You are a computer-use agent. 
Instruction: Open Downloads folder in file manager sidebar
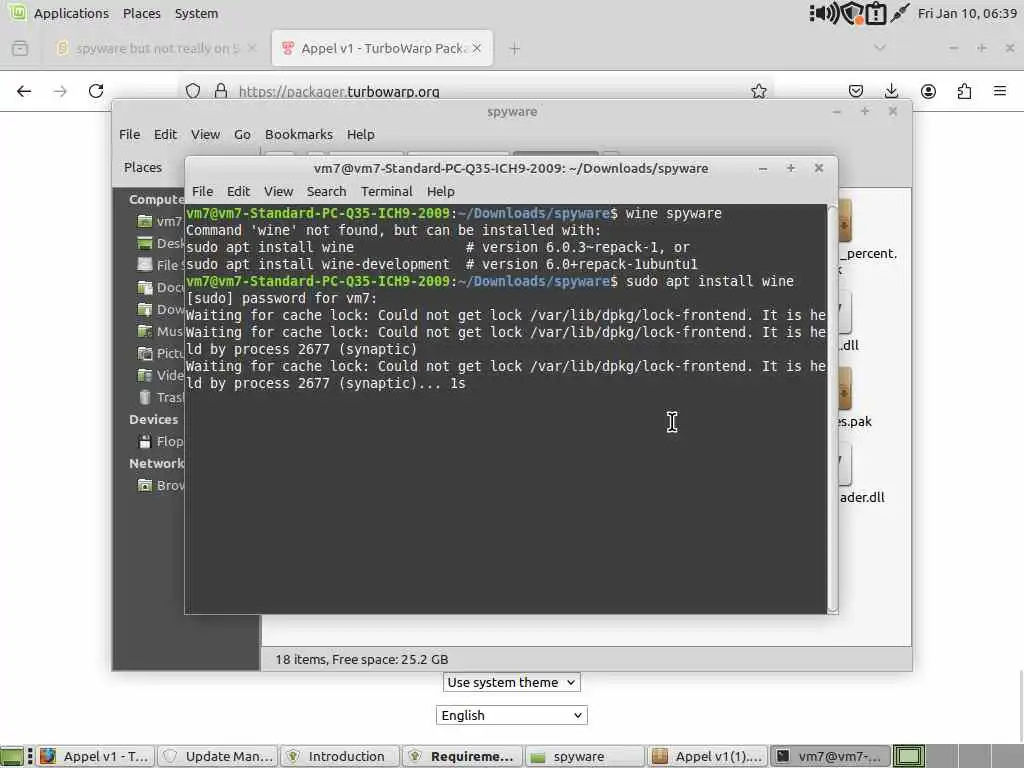pos(160,310)
